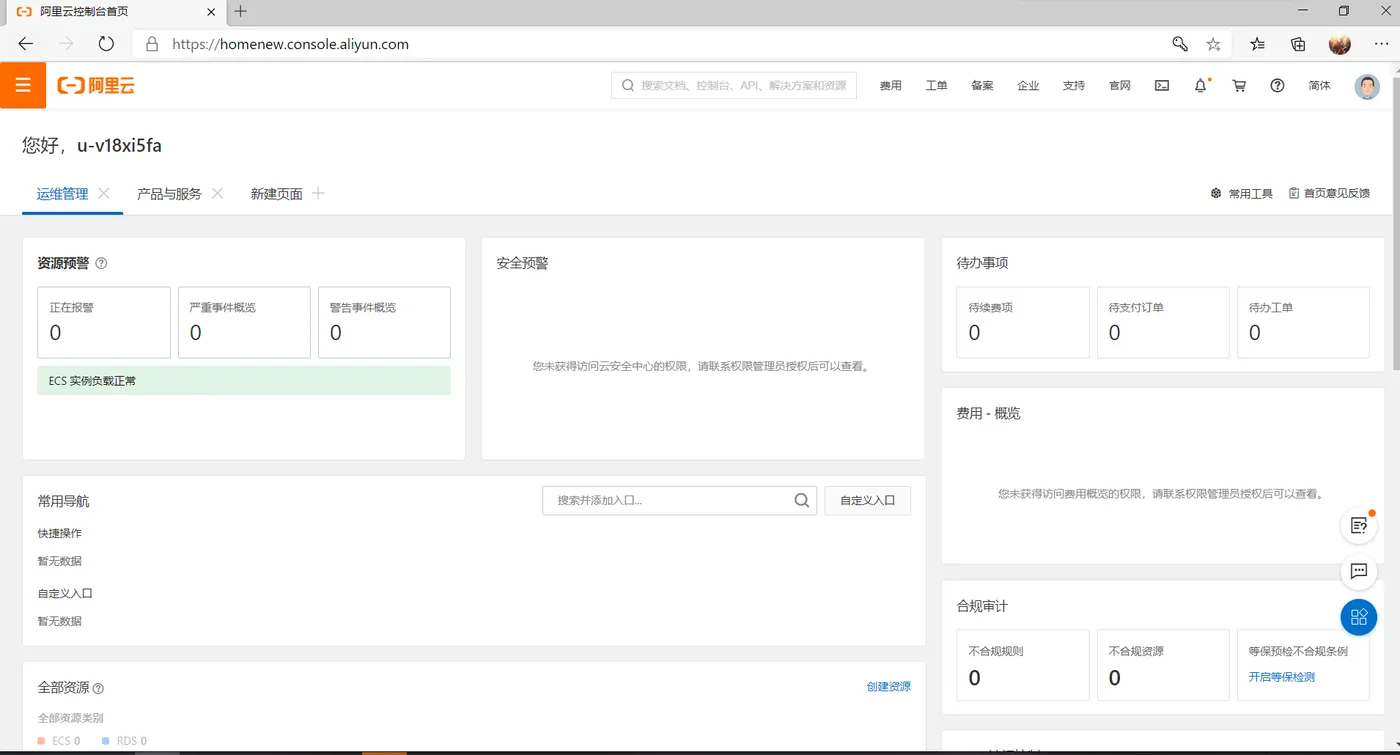Open the 警告事件概览 card

[384, 322]
